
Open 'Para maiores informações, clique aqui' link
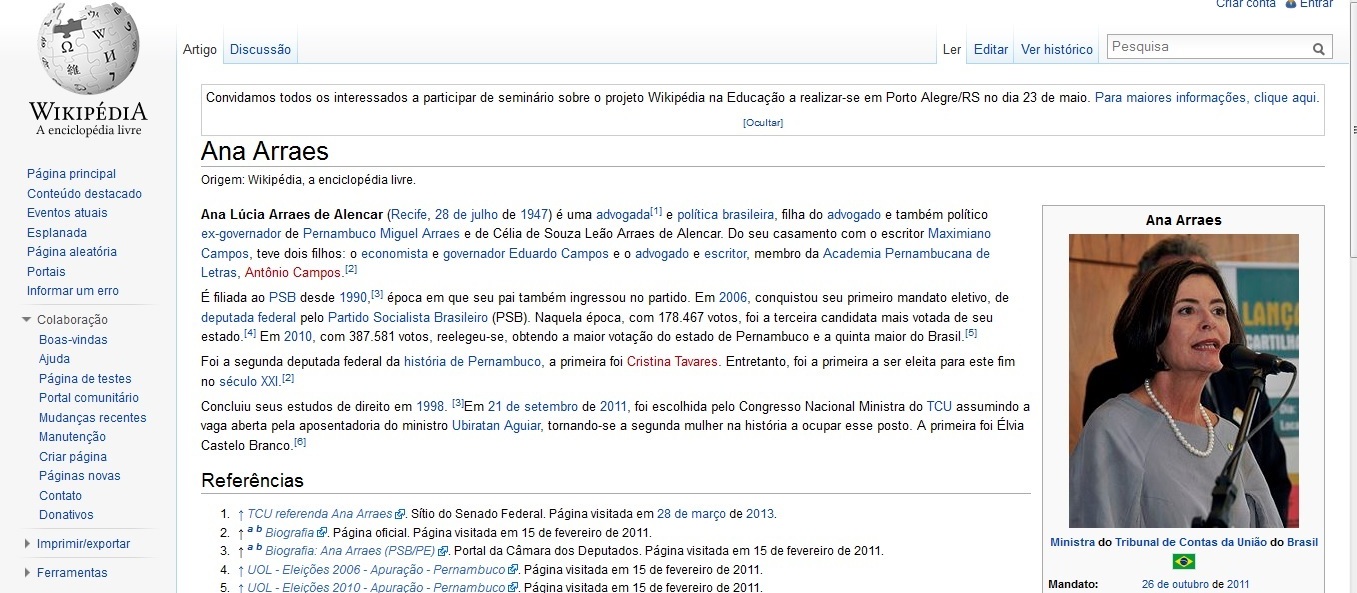tap(1207, 97)
